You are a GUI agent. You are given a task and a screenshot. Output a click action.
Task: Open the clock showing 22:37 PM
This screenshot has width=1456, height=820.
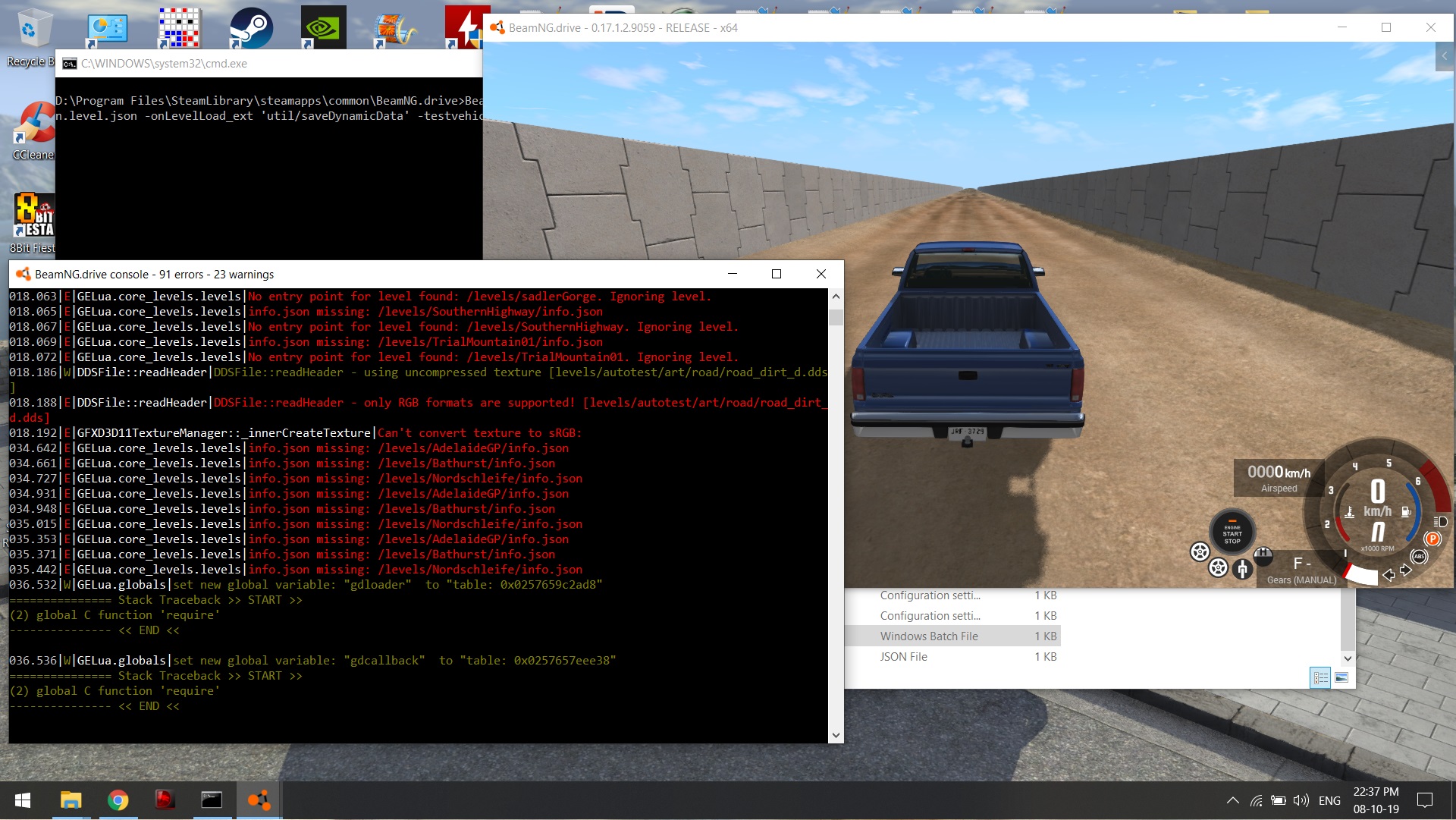1376,800
